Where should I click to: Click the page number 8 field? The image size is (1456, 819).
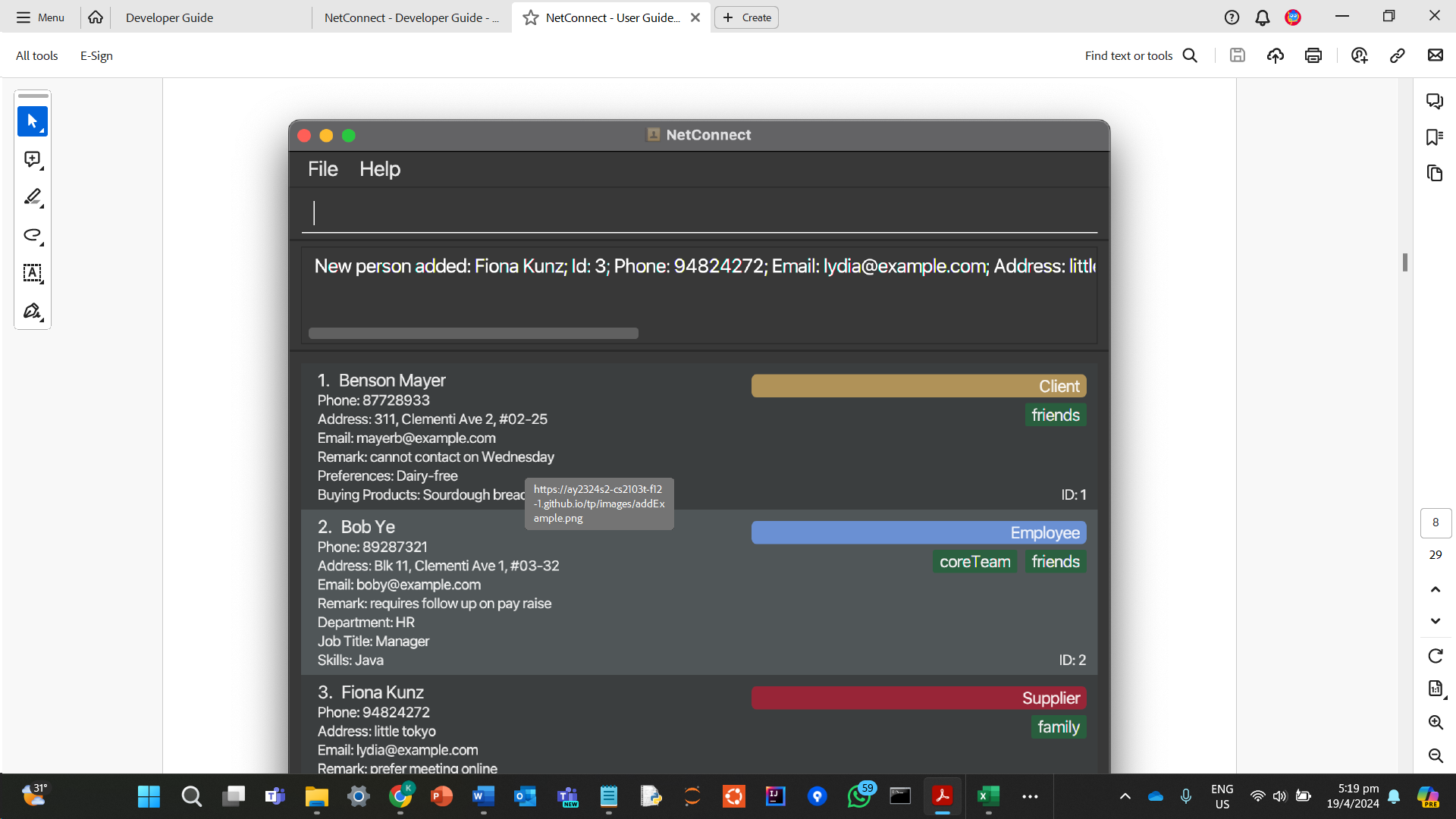pos(1435,522)
